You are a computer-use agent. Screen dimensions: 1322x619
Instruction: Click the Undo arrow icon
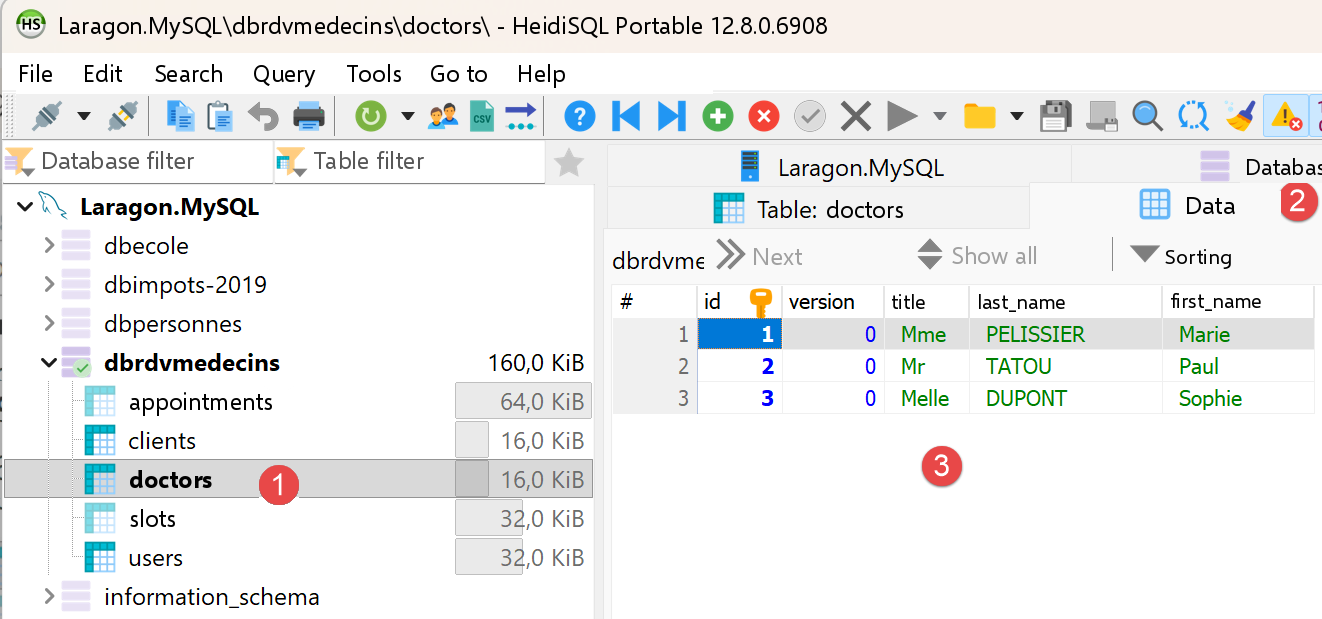coord(263,116)
